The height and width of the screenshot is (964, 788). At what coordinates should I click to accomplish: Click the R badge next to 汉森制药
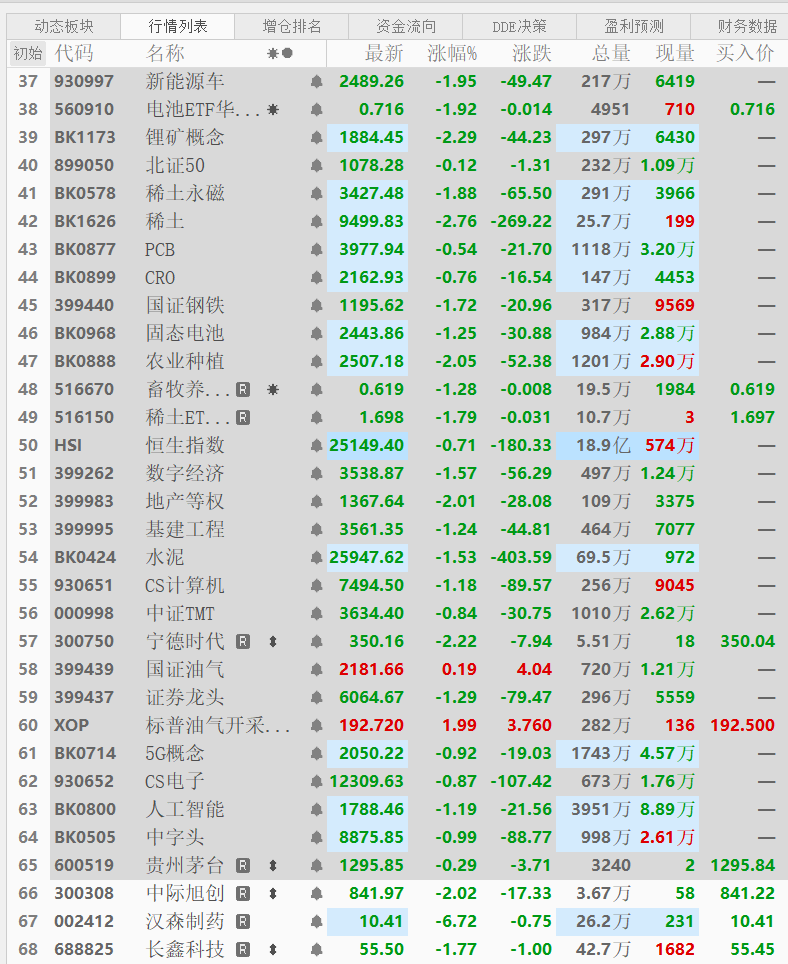click(x=243, y=922)
